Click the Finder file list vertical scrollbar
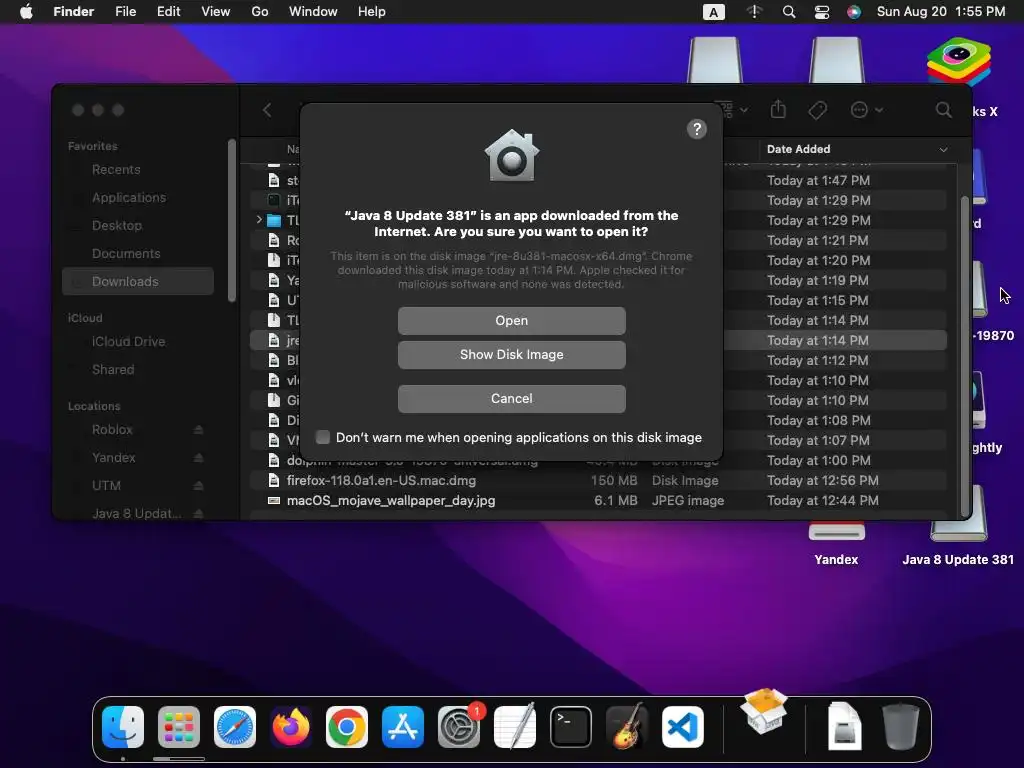 pos(965,356)
